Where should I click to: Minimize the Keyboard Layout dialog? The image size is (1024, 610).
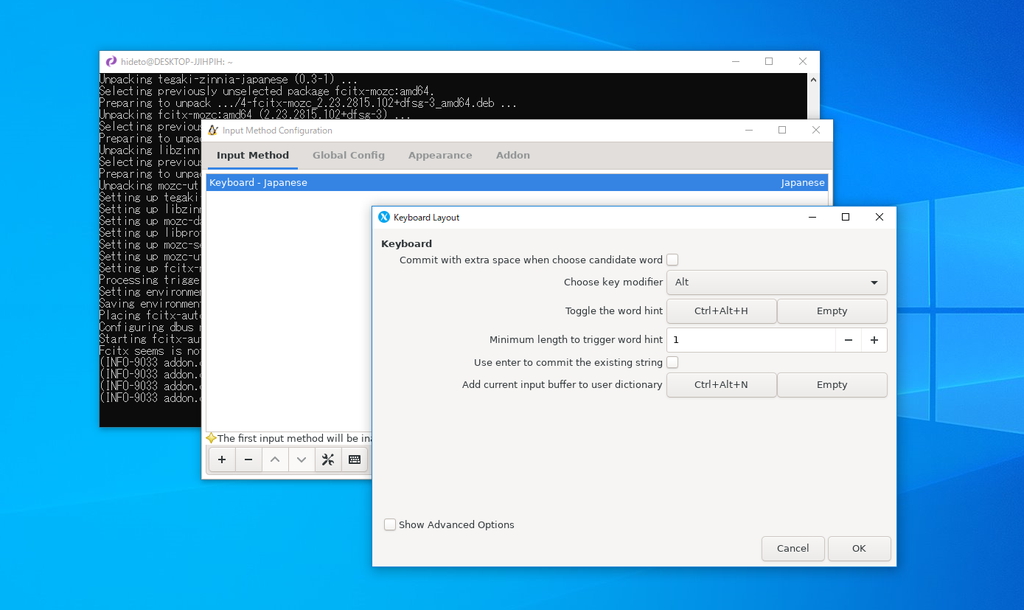[812, 217]
